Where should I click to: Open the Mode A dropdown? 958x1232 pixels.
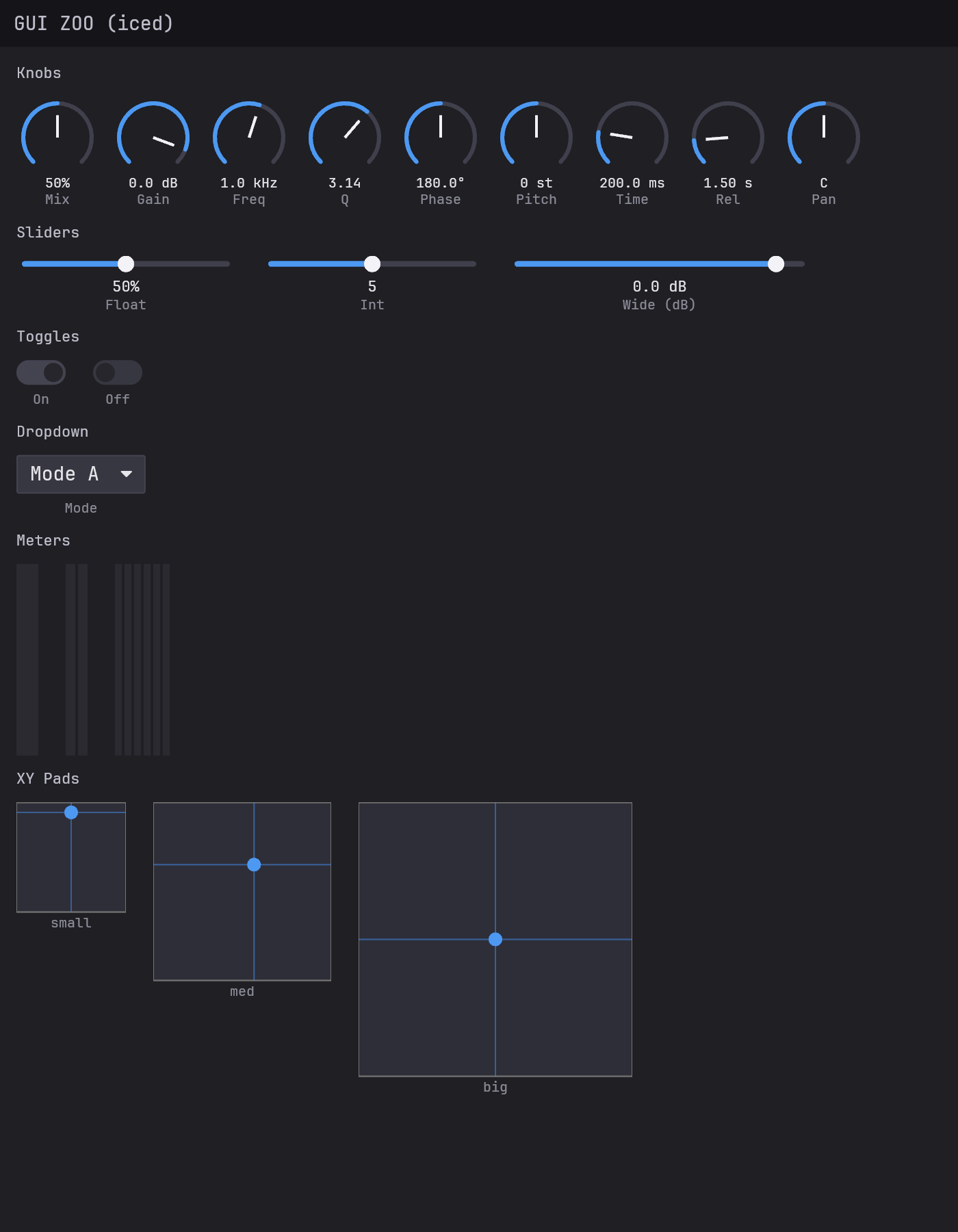pyautogui.click(x=81, y=474)
